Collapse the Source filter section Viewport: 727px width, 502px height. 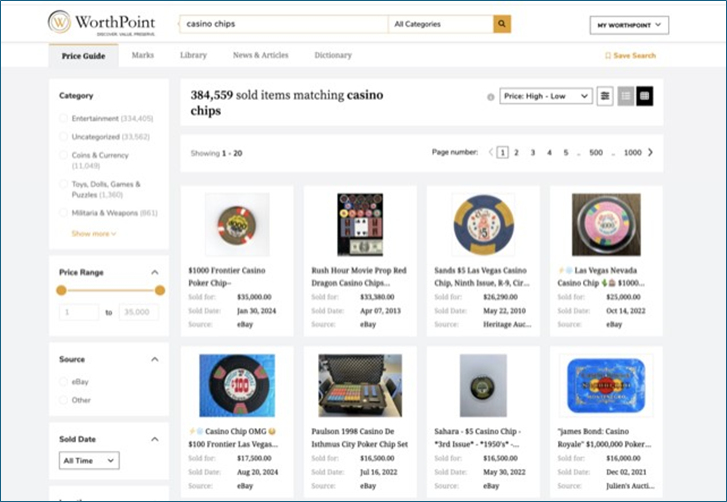155,359
